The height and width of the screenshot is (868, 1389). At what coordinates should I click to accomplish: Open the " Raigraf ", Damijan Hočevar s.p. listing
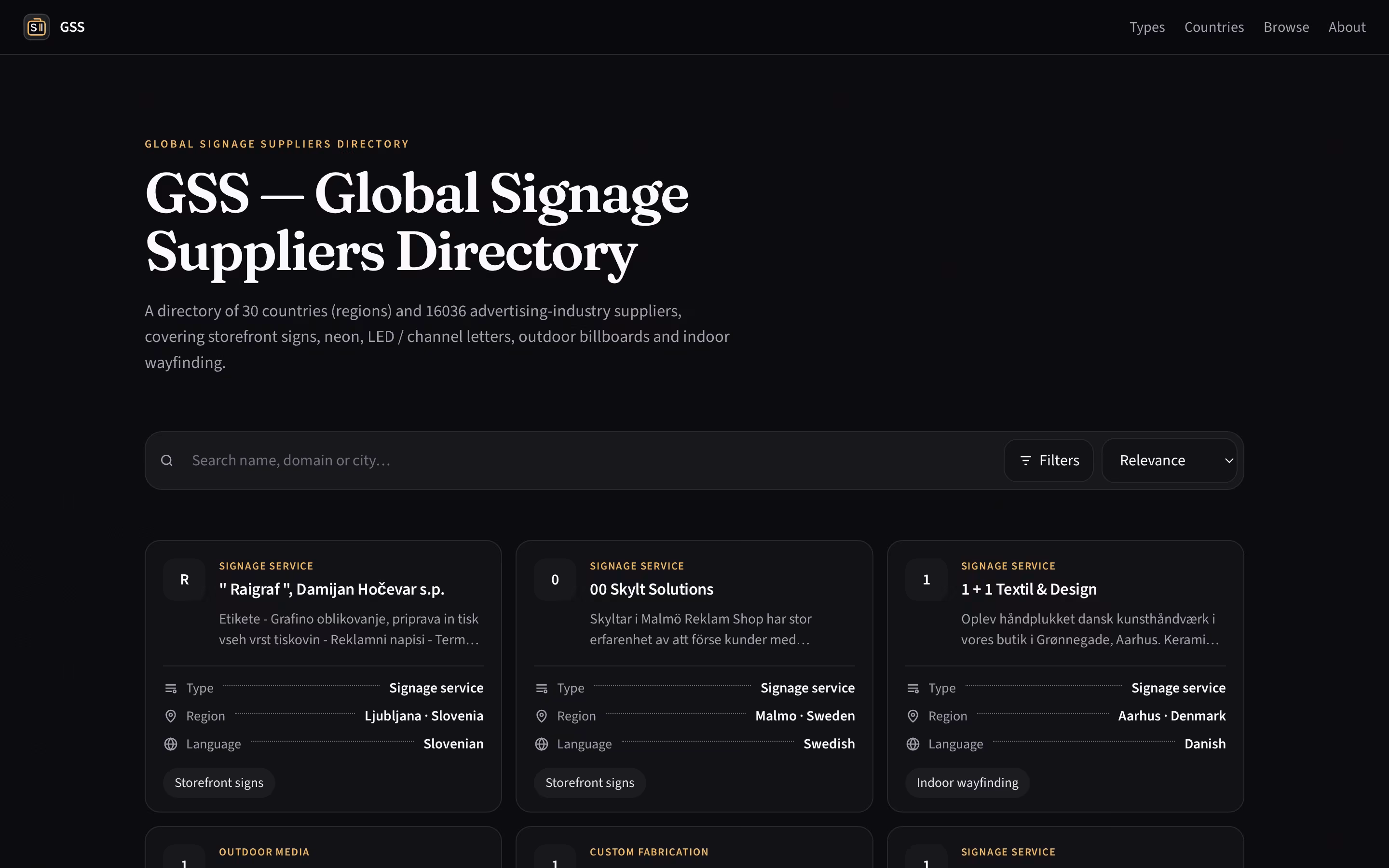coord(332,590)
